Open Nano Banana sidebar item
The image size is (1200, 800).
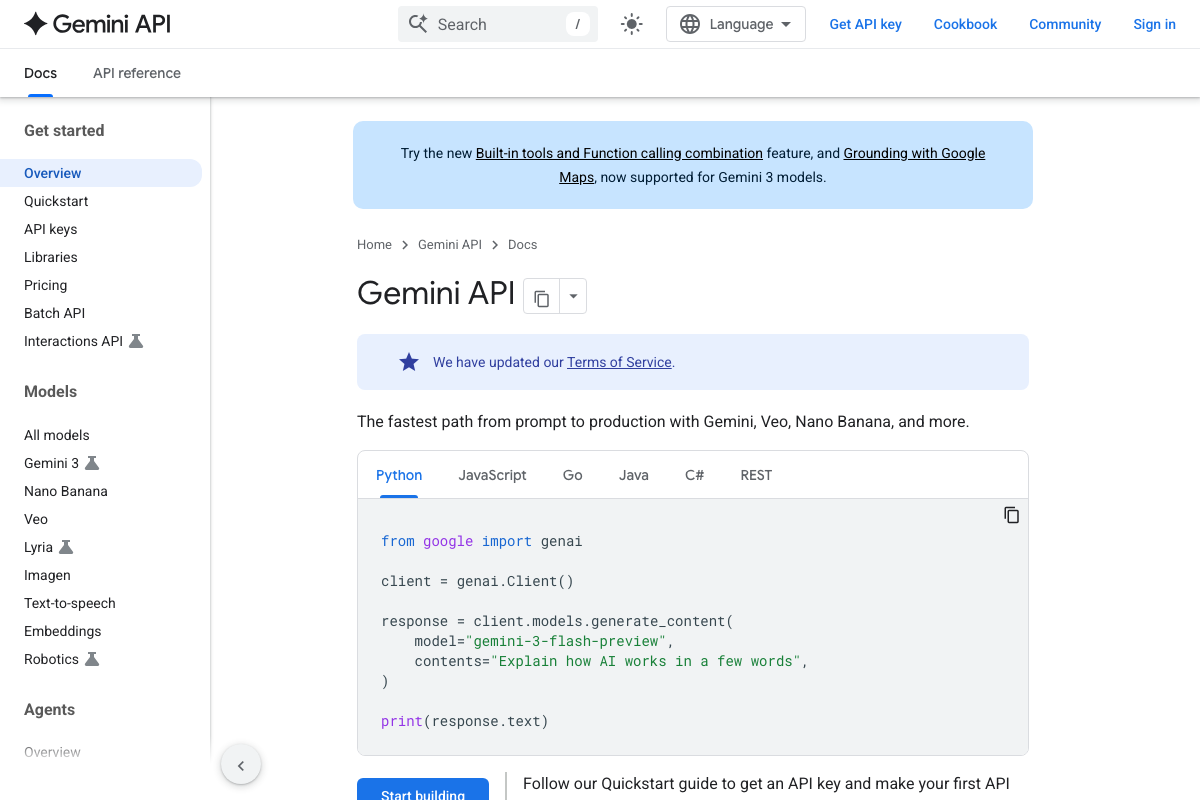65,491
